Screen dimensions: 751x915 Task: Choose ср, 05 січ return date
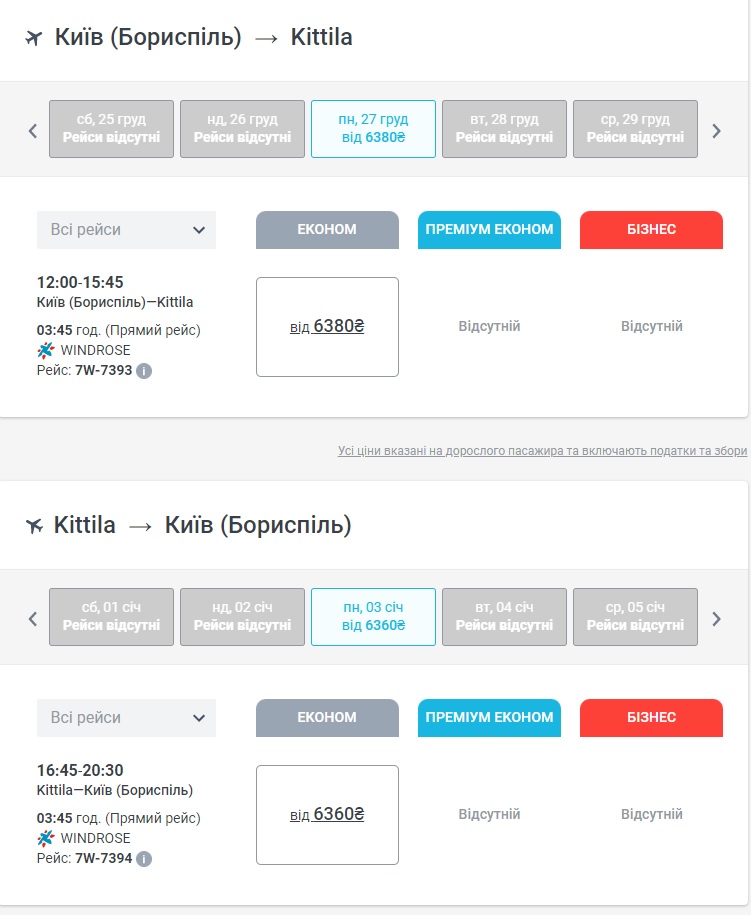pyautogui.click(x=635, y=617)
